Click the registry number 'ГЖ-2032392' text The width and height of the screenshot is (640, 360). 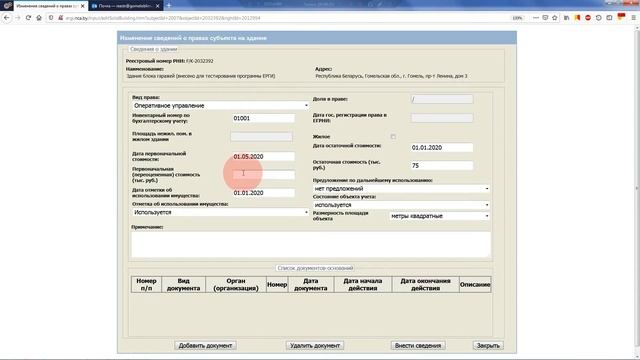tap(200, 61)
